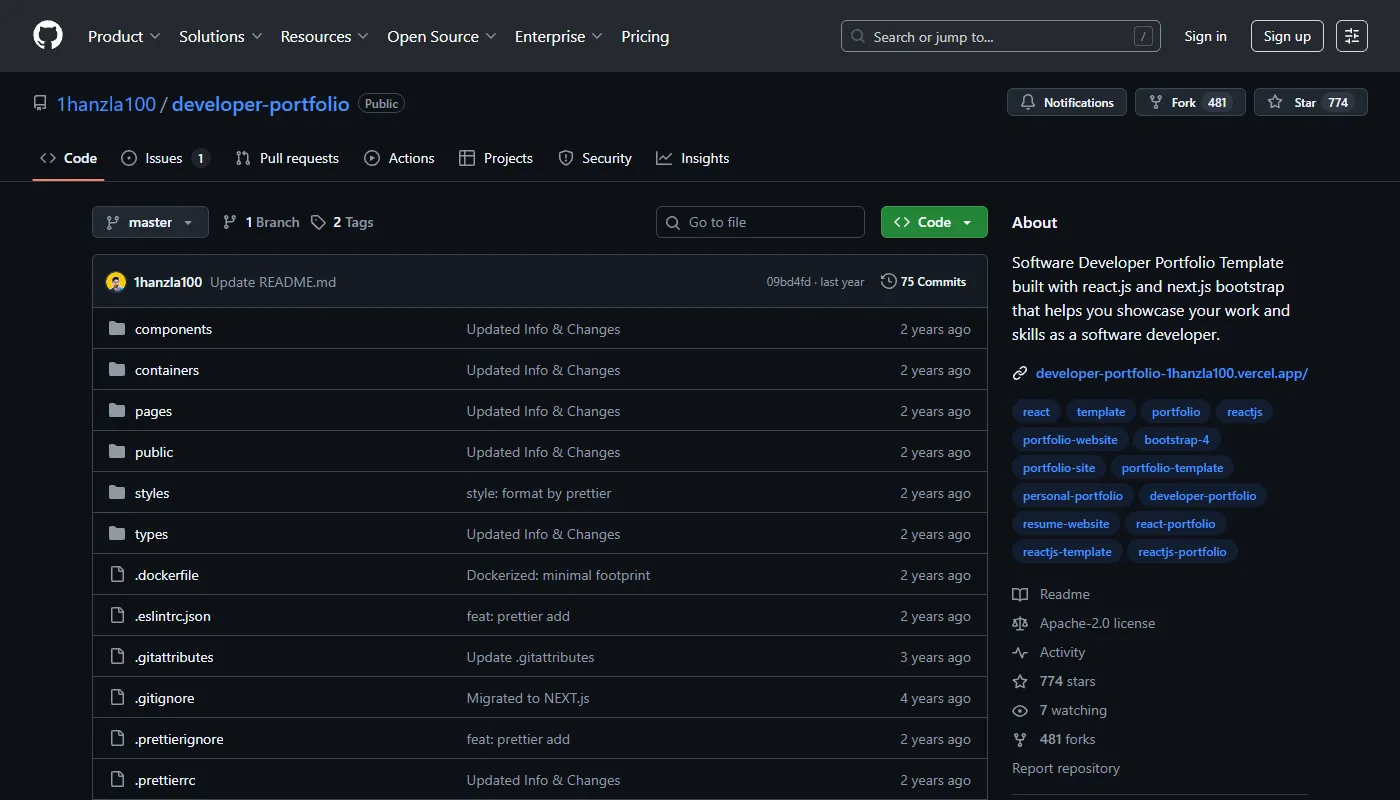Select the reactjs-portfolio topic tag
Image resolution: width=1400 pixels, height=800 pixels.
point(1182,552)
